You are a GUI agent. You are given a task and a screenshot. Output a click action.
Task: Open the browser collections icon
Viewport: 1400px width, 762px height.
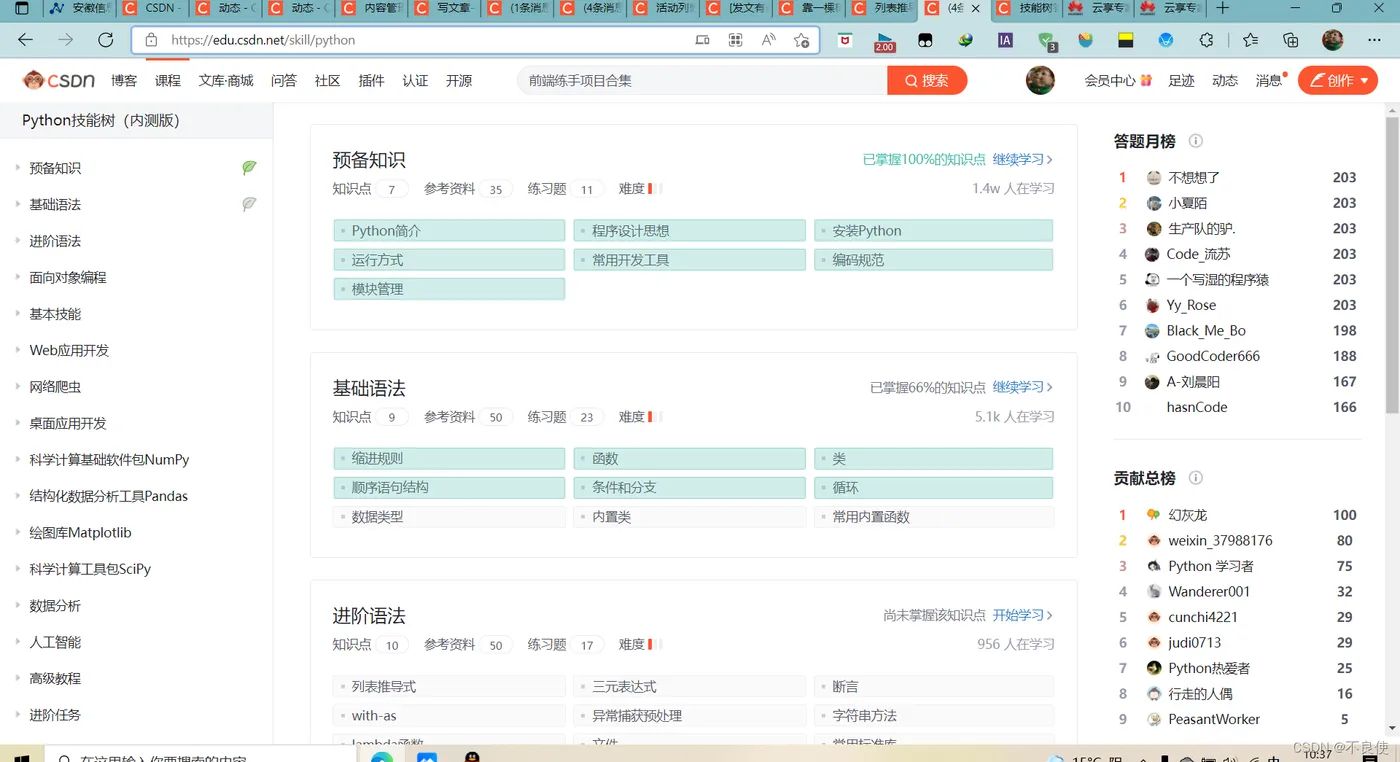tap(1290, 40)
